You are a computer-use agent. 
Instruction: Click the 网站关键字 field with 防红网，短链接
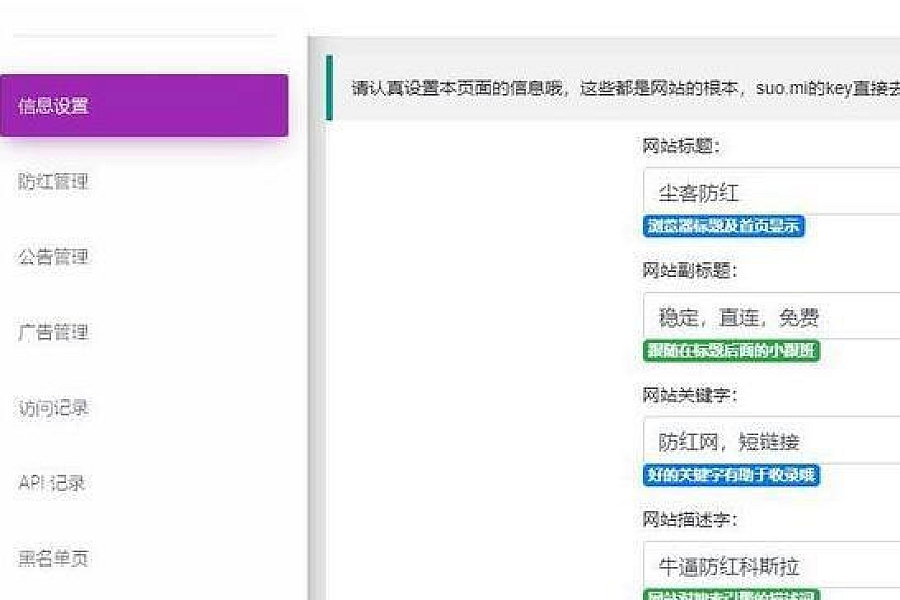pyautogui.click(x=770, y=441)
